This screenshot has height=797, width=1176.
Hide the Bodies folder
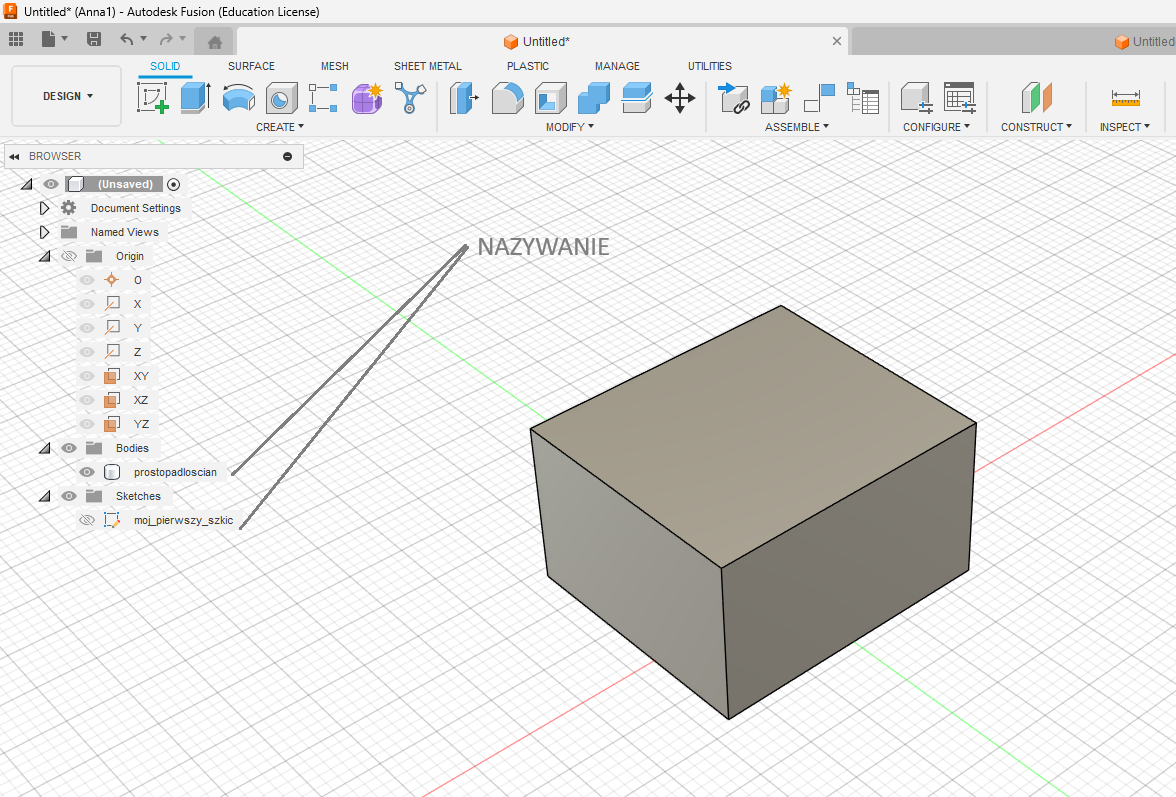(x=69, y=448)
